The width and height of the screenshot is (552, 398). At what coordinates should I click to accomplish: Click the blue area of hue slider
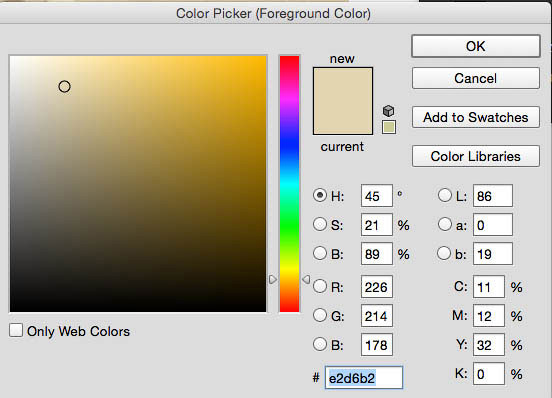pyautogui.click(x=289, y=143)
